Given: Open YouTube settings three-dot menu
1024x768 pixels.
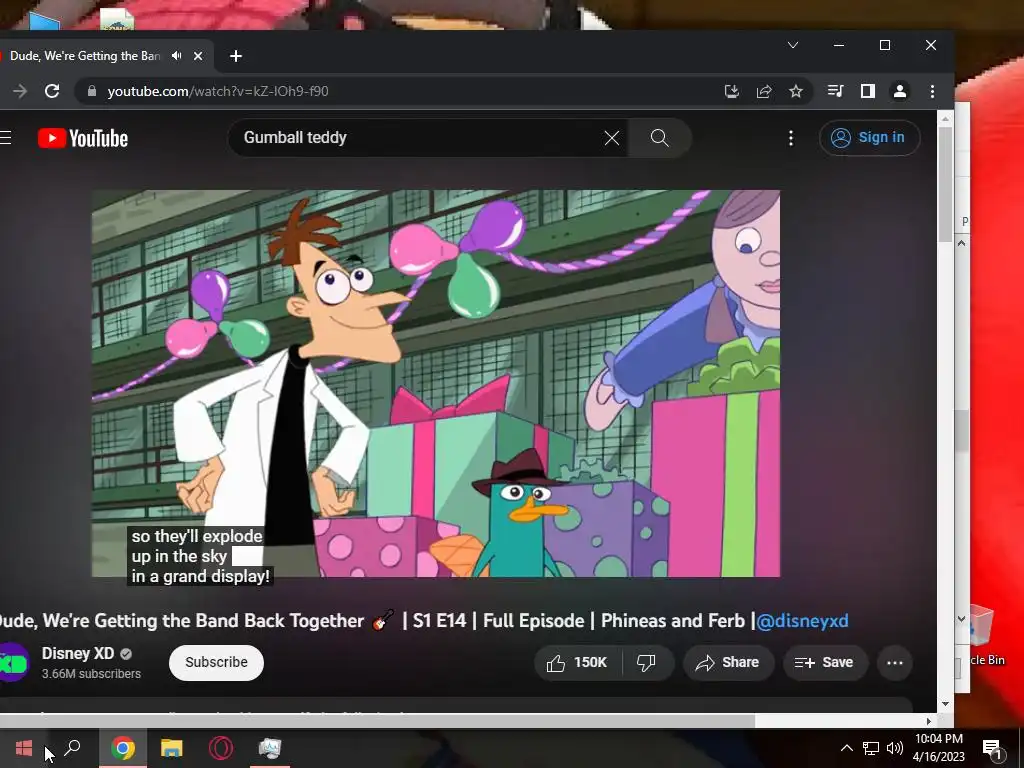Looking at the screenshot, I should (791, 138).
